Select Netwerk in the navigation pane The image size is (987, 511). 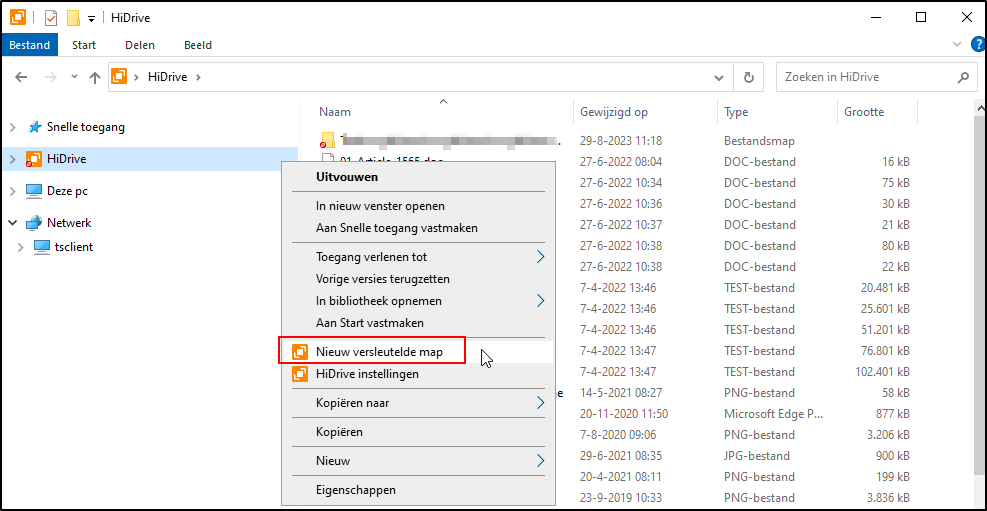[x=69, y=223]
